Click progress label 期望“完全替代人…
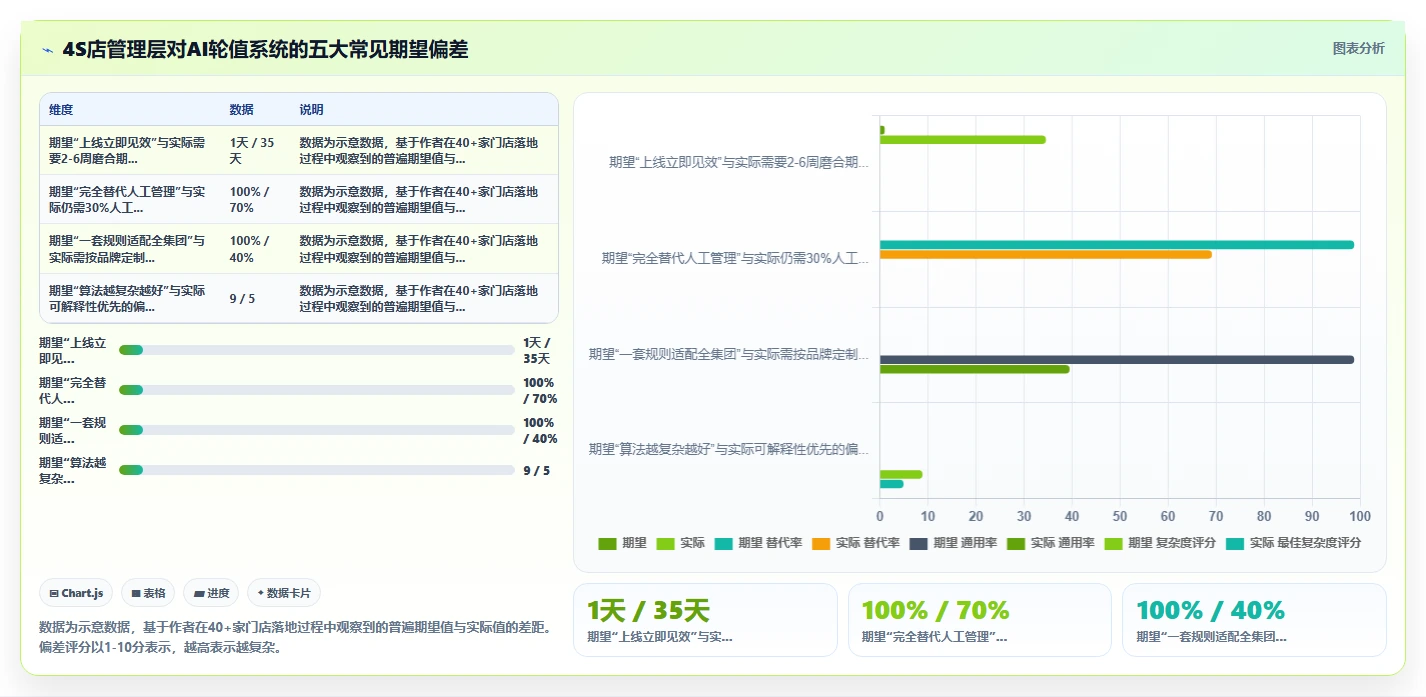 point(72,390)
